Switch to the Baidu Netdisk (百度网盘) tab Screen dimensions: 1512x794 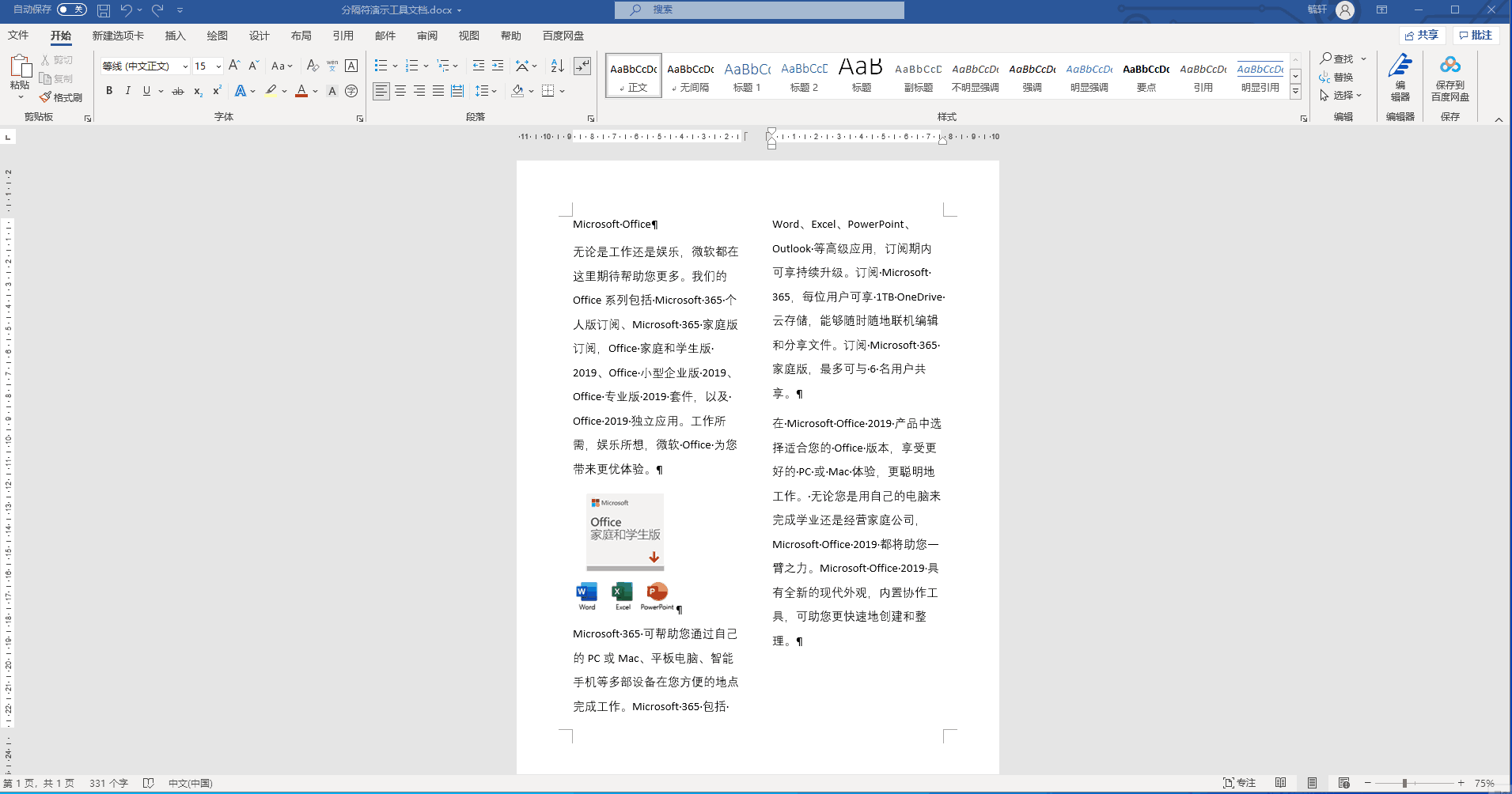point(563,36)
